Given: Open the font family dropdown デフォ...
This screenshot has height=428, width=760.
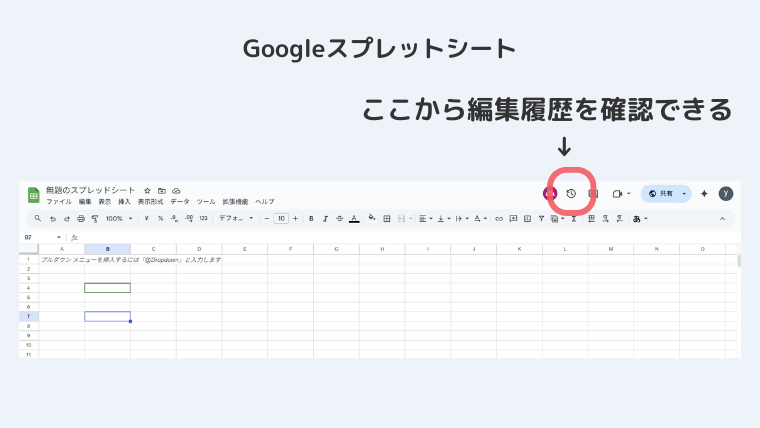Looking at the screenshot, I should coord(236,219).
